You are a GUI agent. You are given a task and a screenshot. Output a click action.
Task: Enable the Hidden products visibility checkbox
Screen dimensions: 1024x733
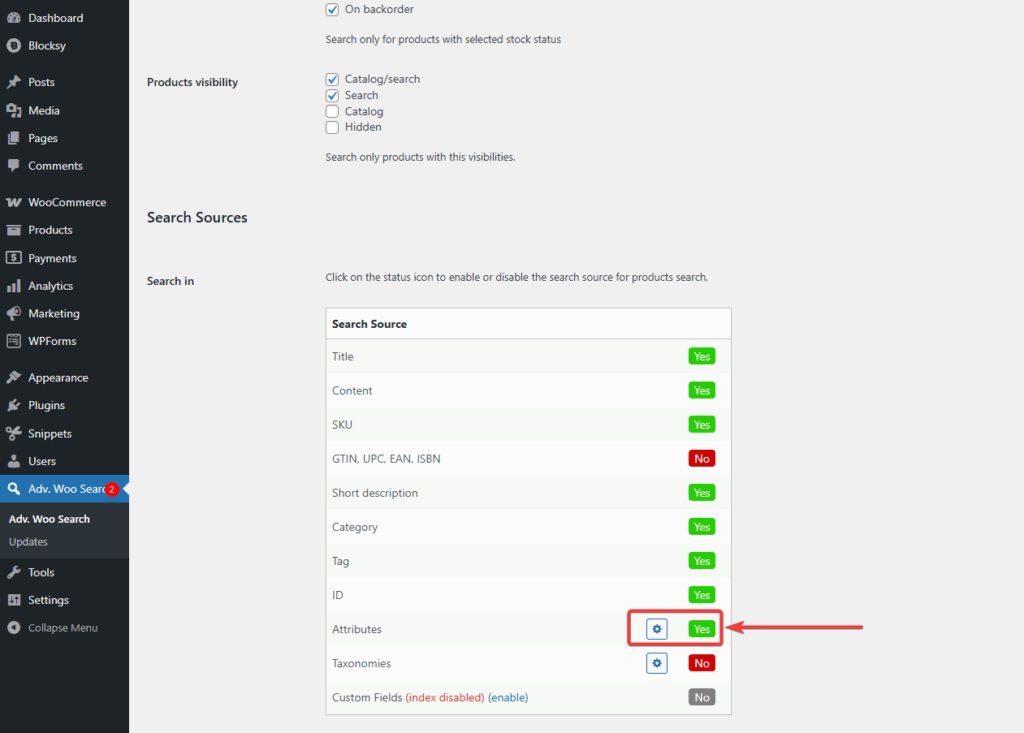tap(331, 127)
